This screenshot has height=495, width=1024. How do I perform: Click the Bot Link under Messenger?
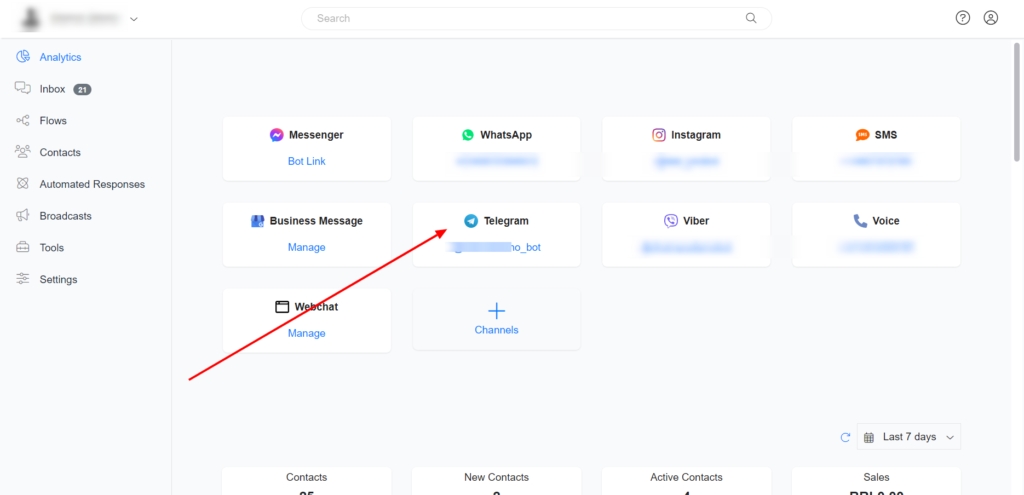pyautogui.click(x=306, y=161)
